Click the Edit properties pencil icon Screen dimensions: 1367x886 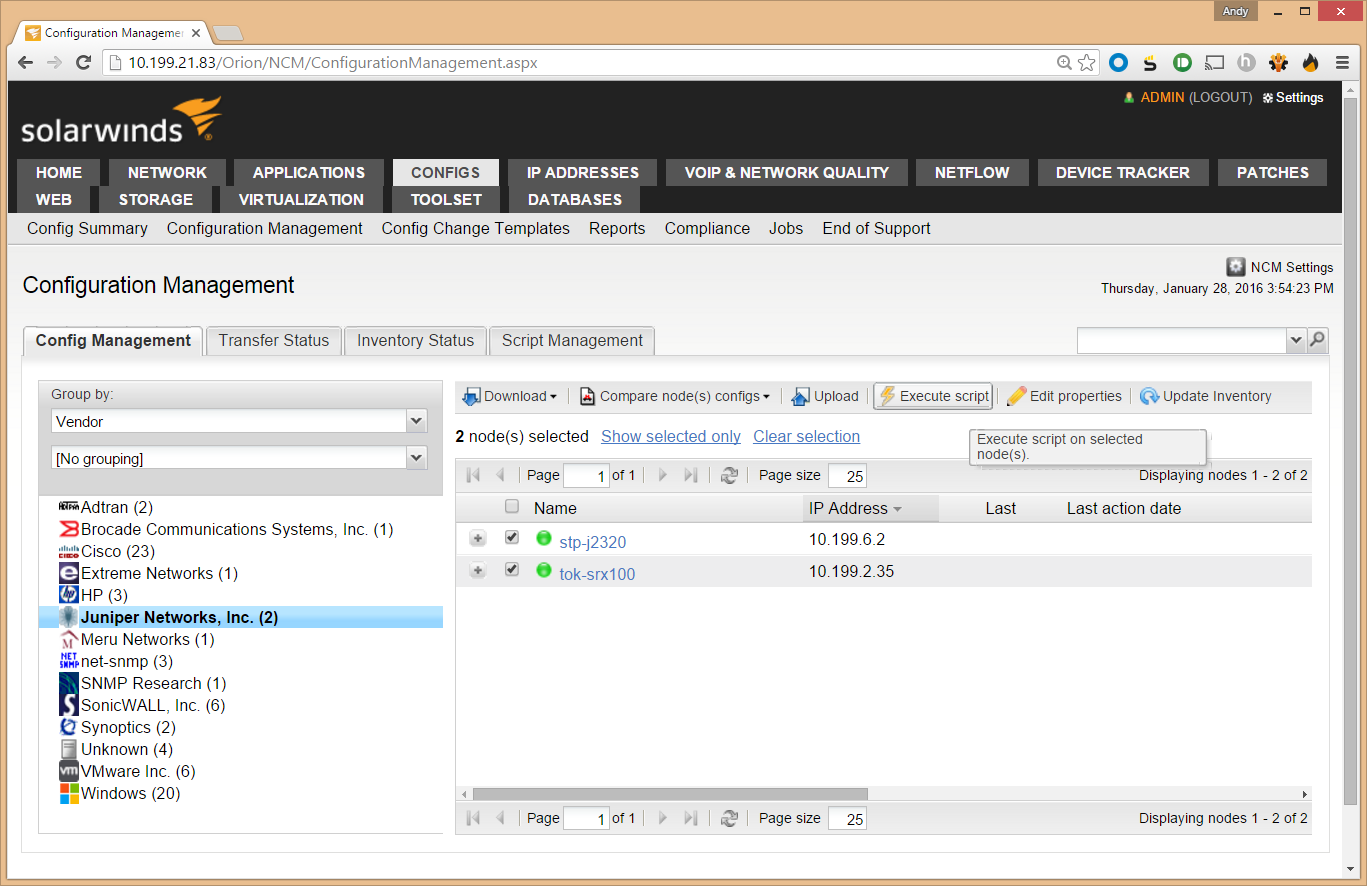1016,396
